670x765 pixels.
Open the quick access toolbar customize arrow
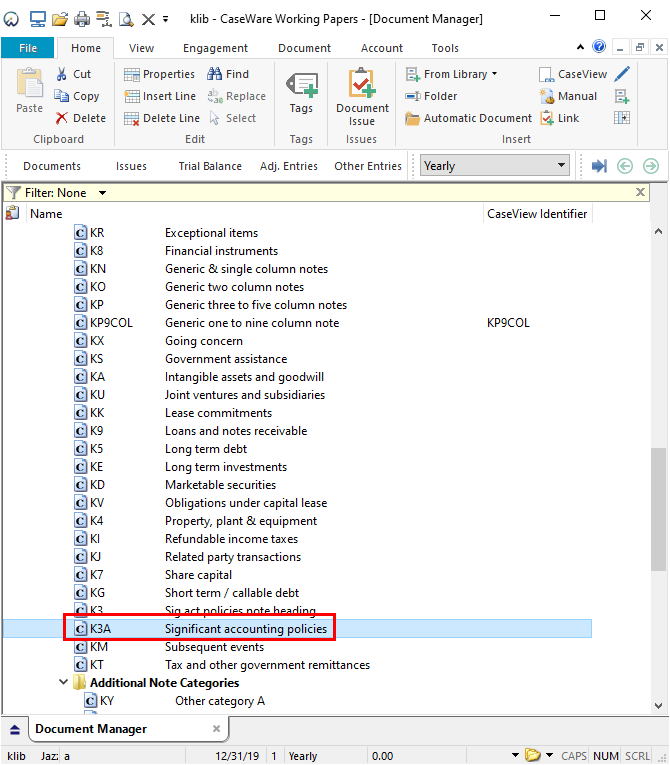(x=165, y=19)
